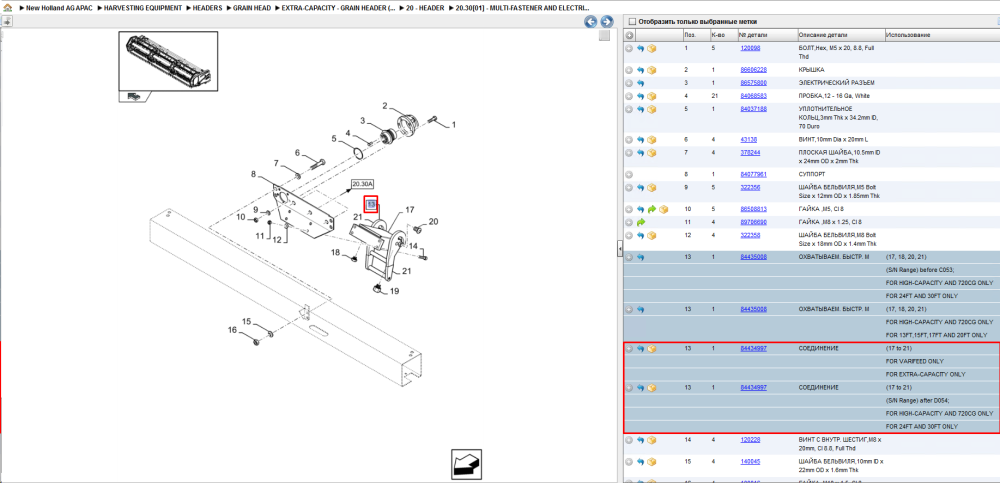This screenshot has width=1000, height=483.
Task: Open part number 43138 link
Action: [x=749, y=139]
